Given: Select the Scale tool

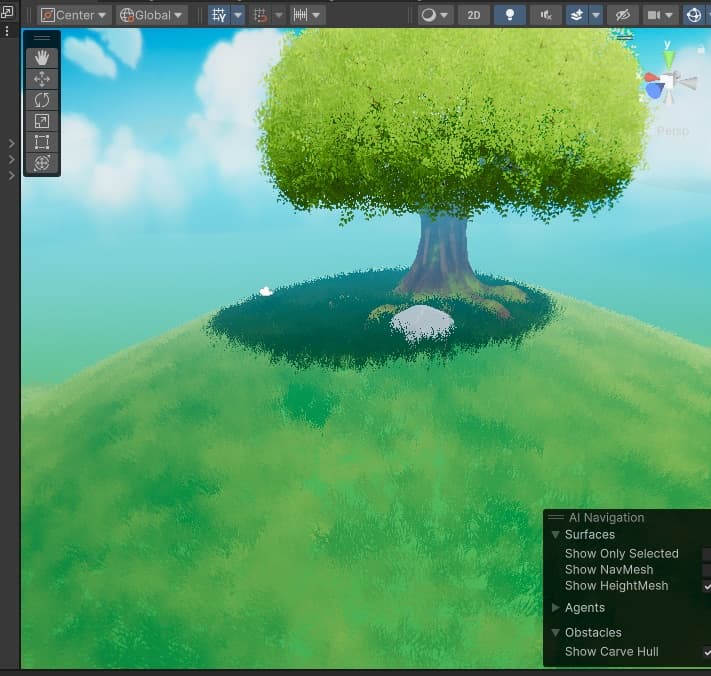Looking at the screenshot, I should [42, 121].
